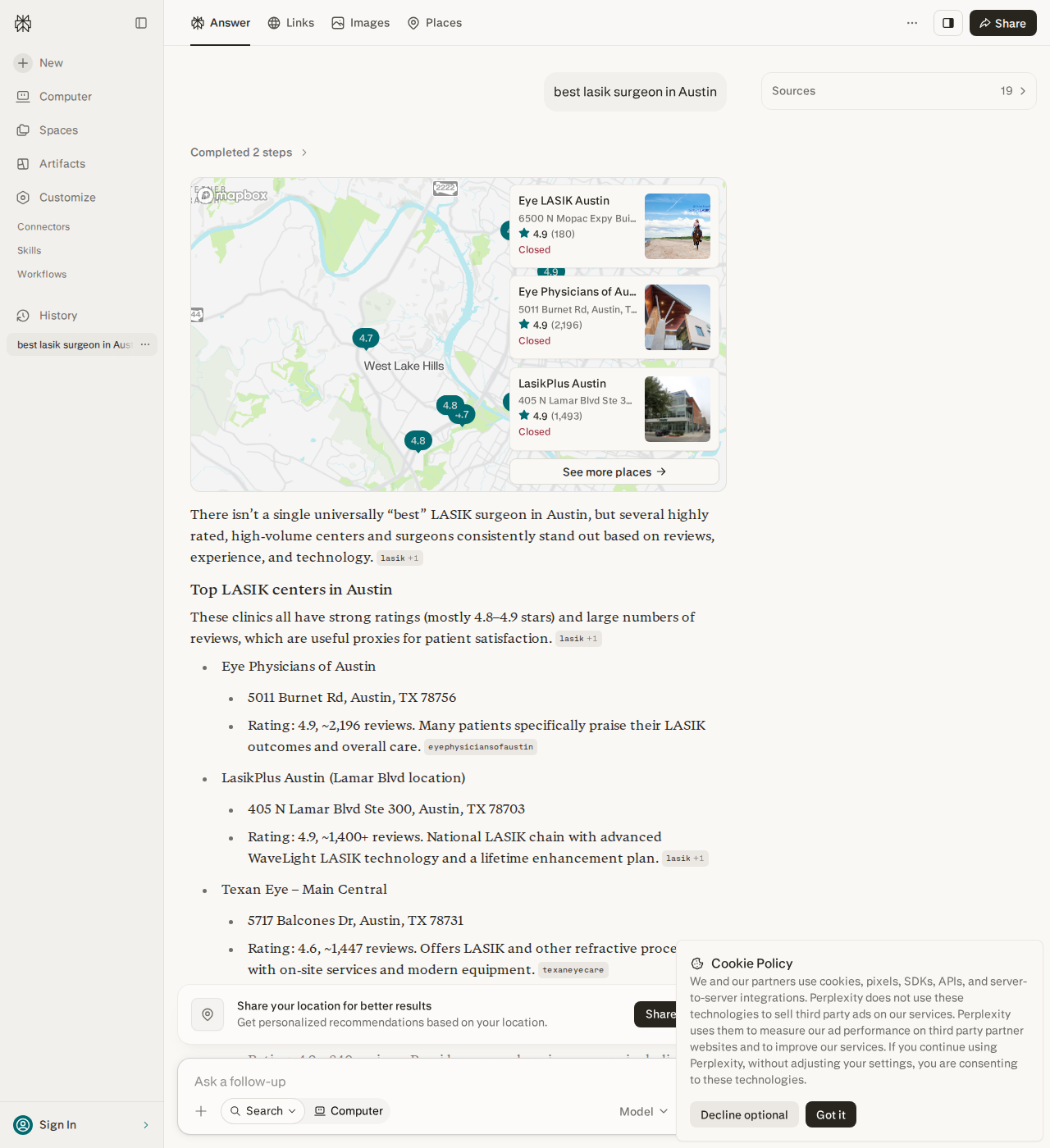Select the Computer mode toggle in input
This screenshot has width=1050, height=1148.
[349, 1111]
